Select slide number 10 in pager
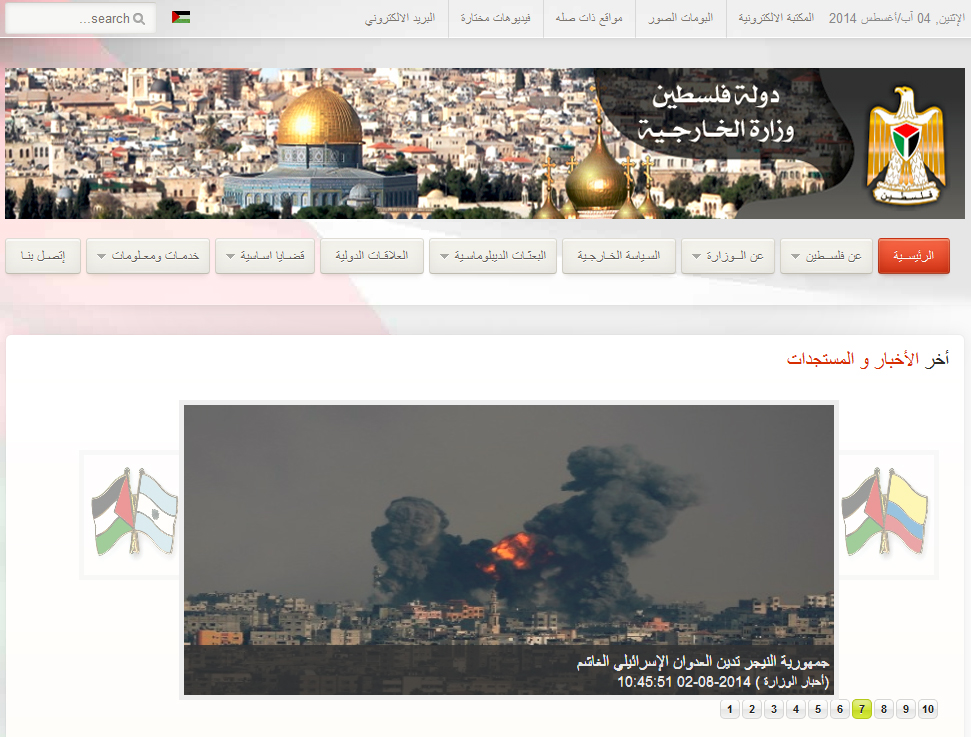971x737 pixels. pyautogui.click(x=928, y=709)
